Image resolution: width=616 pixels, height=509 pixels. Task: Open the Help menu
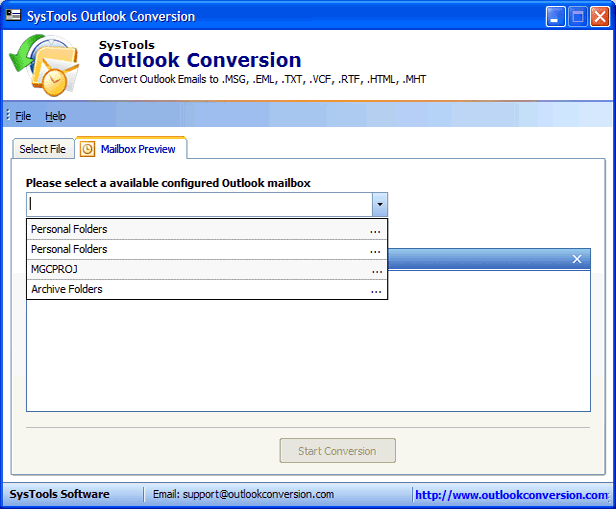click(55, 116)
